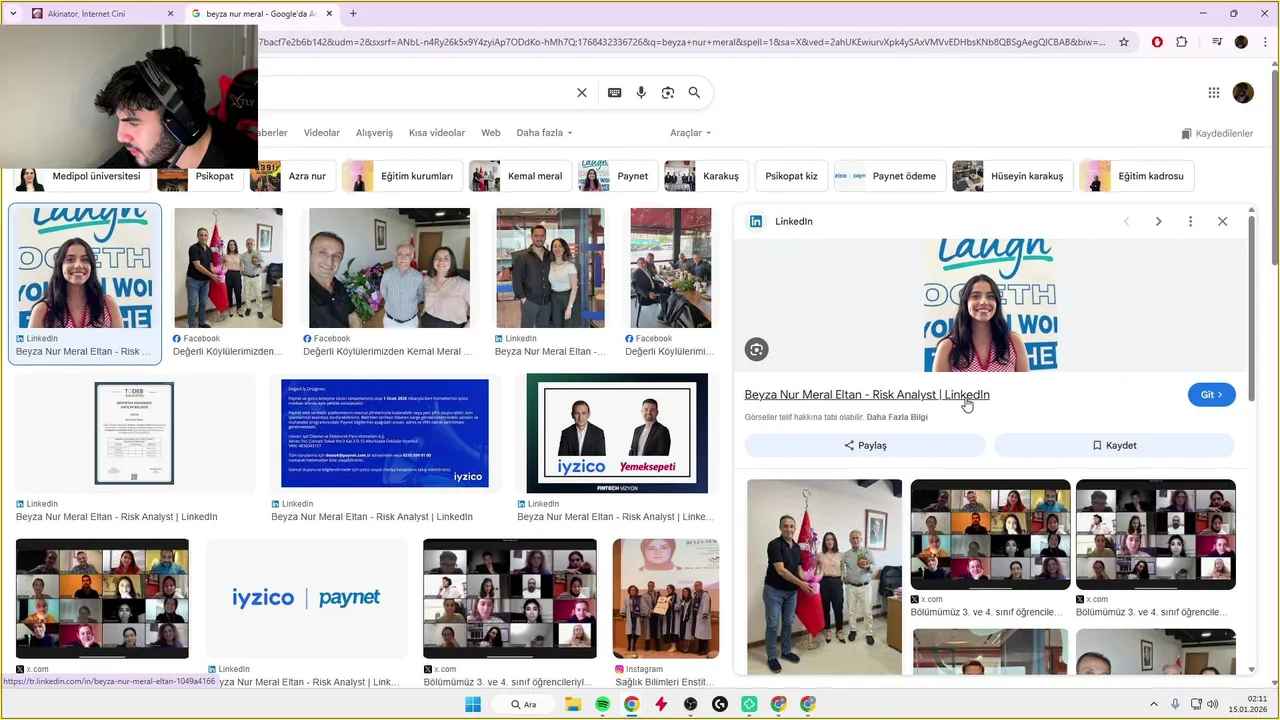Open the tab search dropdown arrow
This screenshot has width=1280, height=720.
pos(13,14)
